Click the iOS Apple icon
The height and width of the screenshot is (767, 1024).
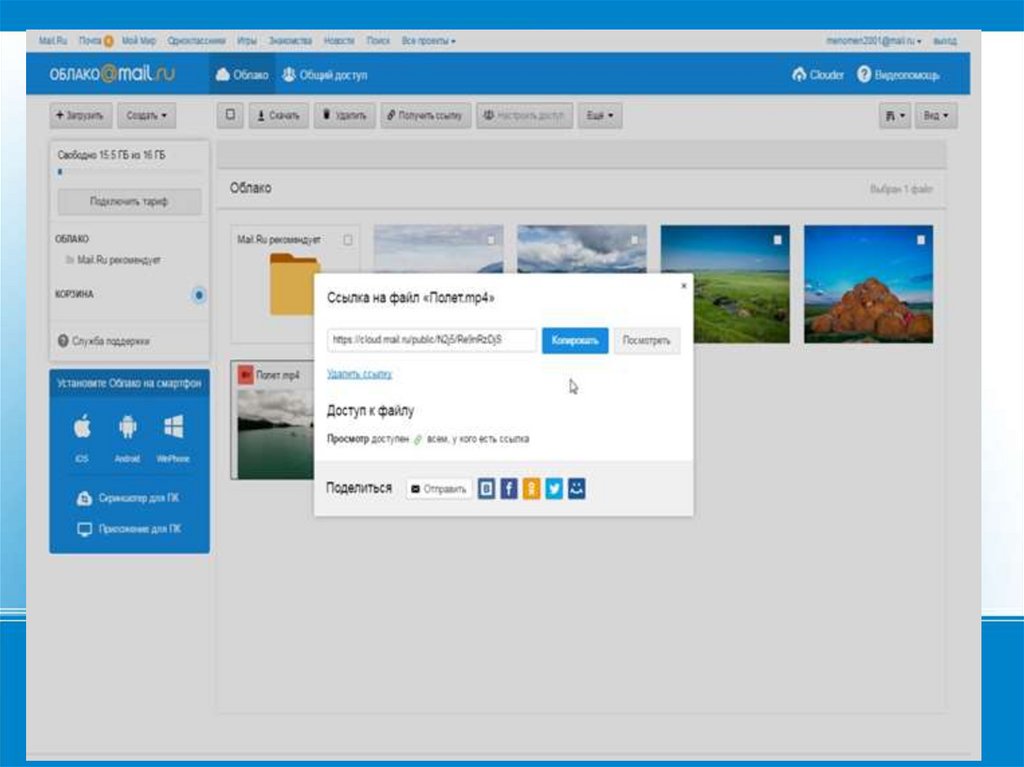tap(82, 427)
